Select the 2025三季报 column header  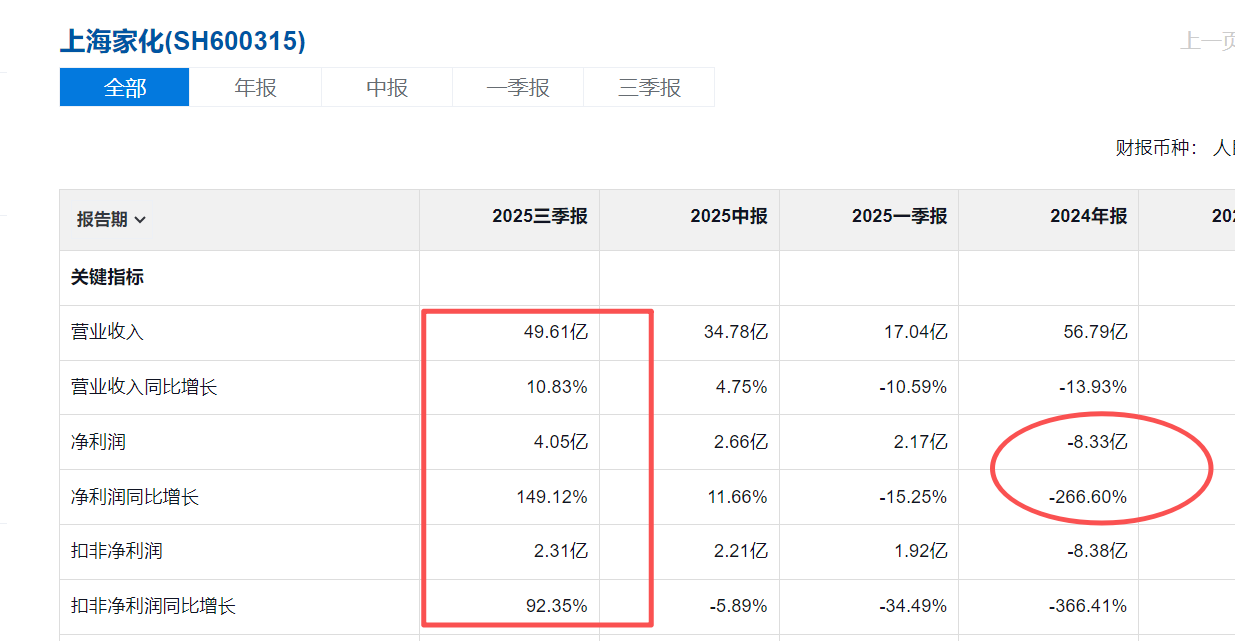(x=539, y=217)
